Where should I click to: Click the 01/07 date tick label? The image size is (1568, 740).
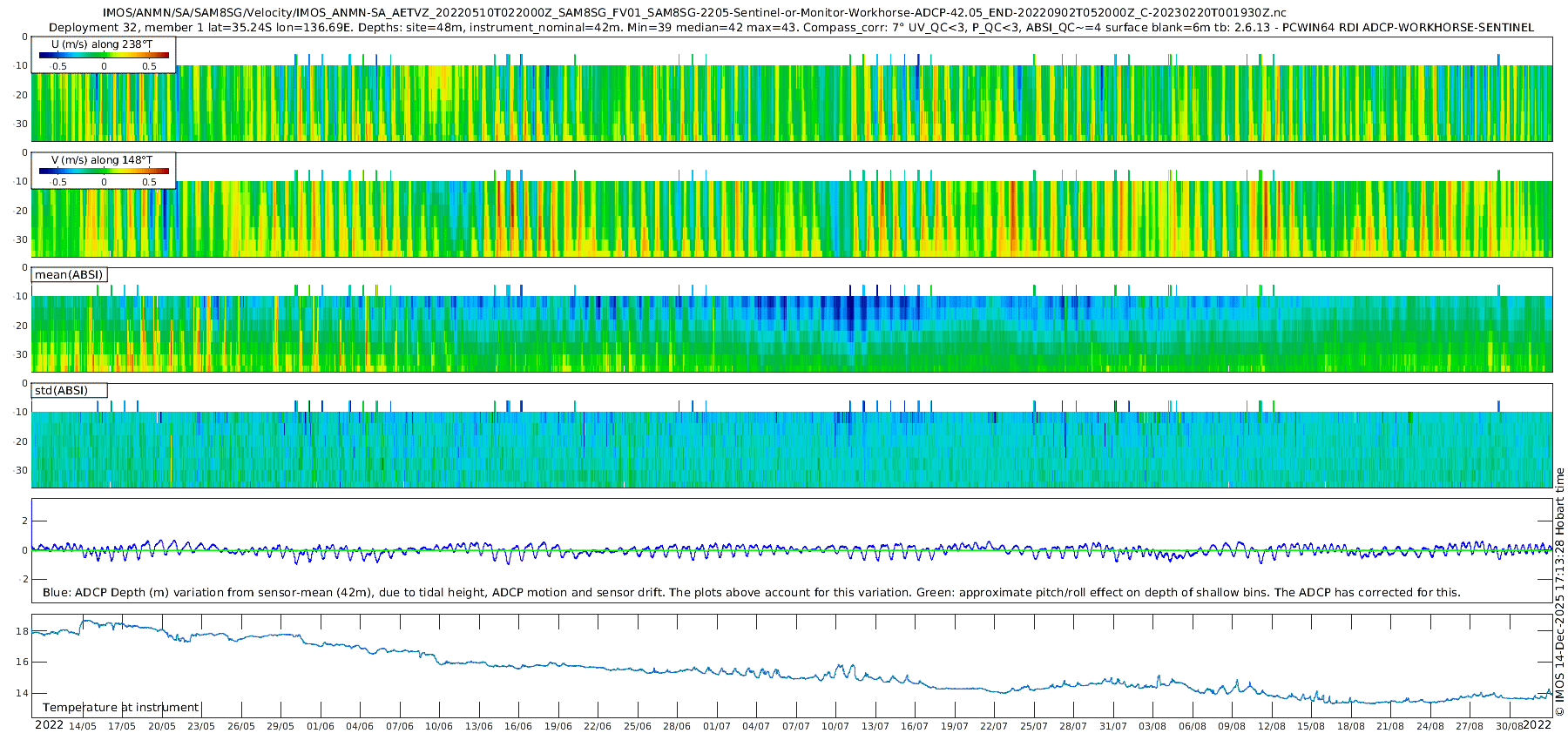716,726
